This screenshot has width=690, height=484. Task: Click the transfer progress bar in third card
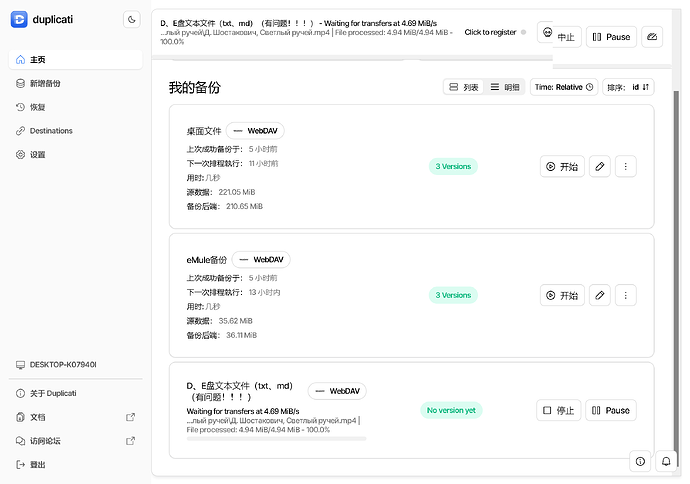click(x=276, y=439)
